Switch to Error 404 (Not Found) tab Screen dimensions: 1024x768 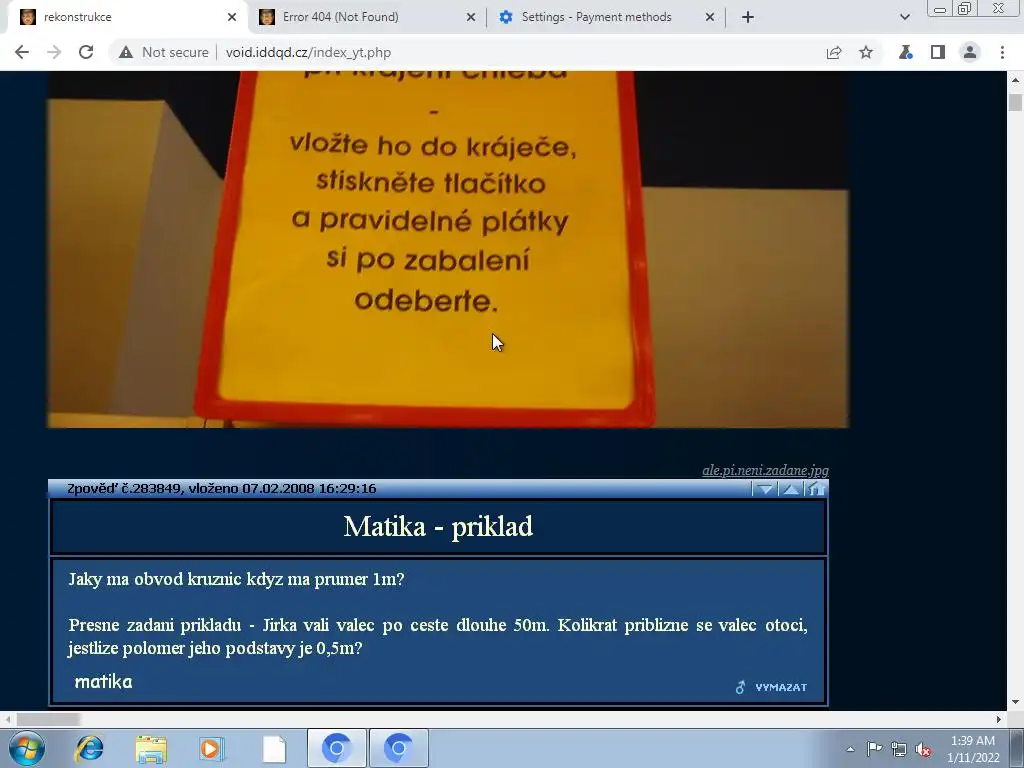point(366,17)
